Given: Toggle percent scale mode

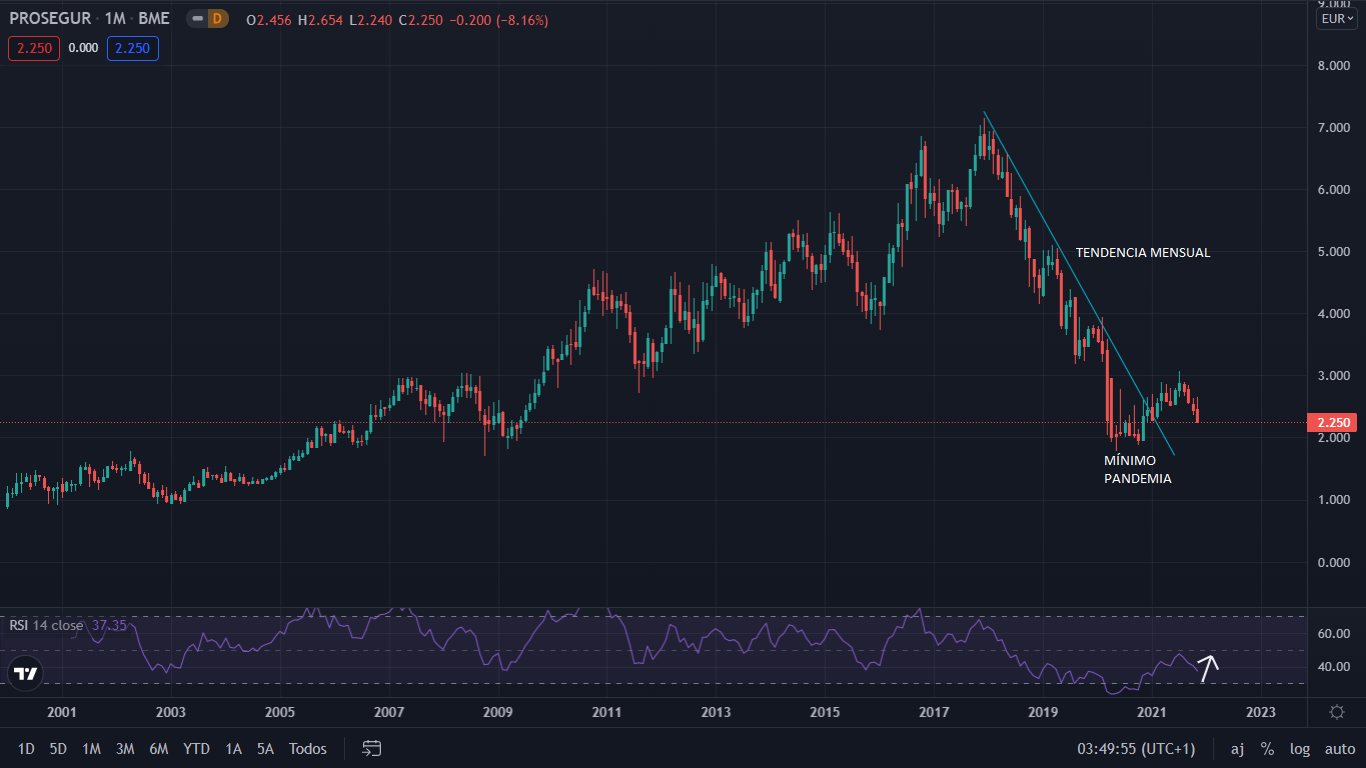Looking at the screenshot, I should click(x=1267, y=748).
